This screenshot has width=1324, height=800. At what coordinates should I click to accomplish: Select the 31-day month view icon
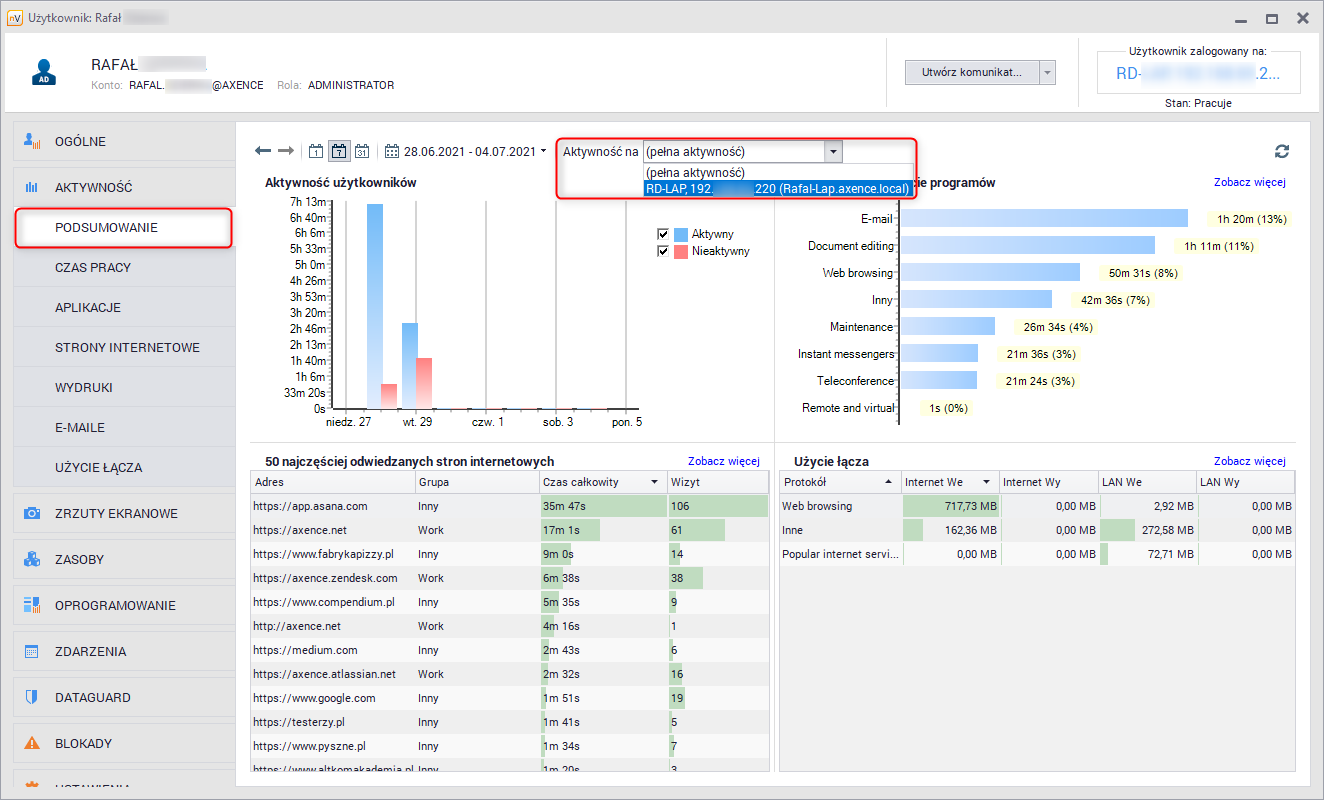[362, 151]
